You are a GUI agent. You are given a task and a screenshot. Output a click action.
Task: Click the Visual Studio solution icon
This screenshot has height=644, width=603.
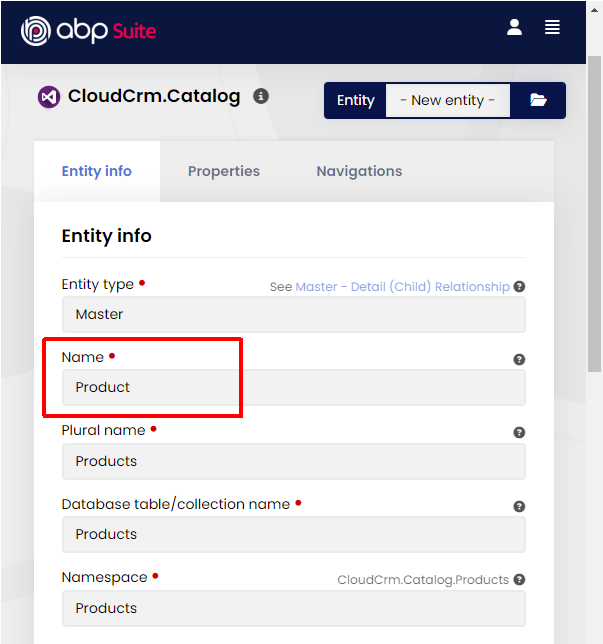point(48,97)
